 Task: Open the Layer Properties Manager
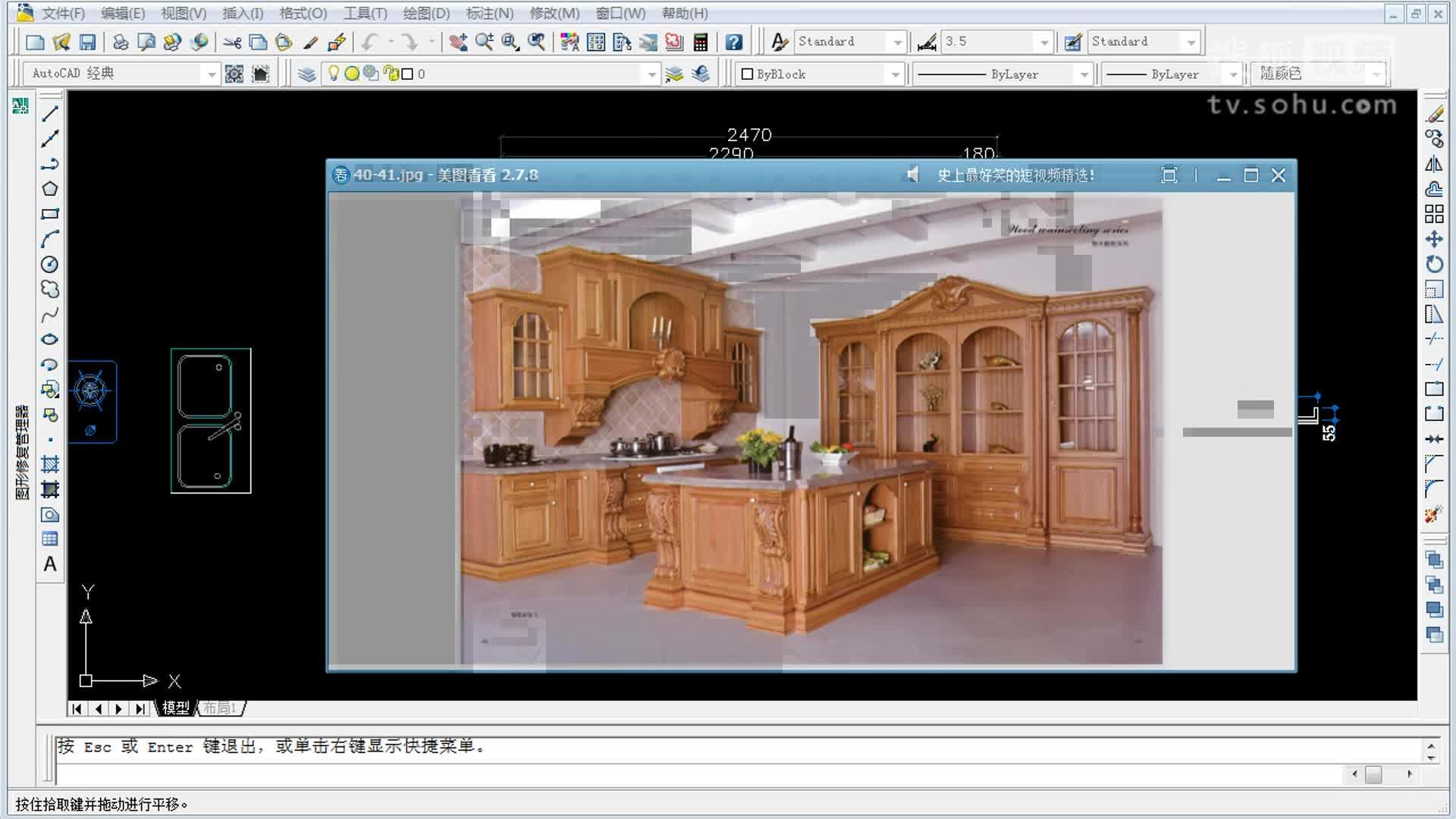306,74
